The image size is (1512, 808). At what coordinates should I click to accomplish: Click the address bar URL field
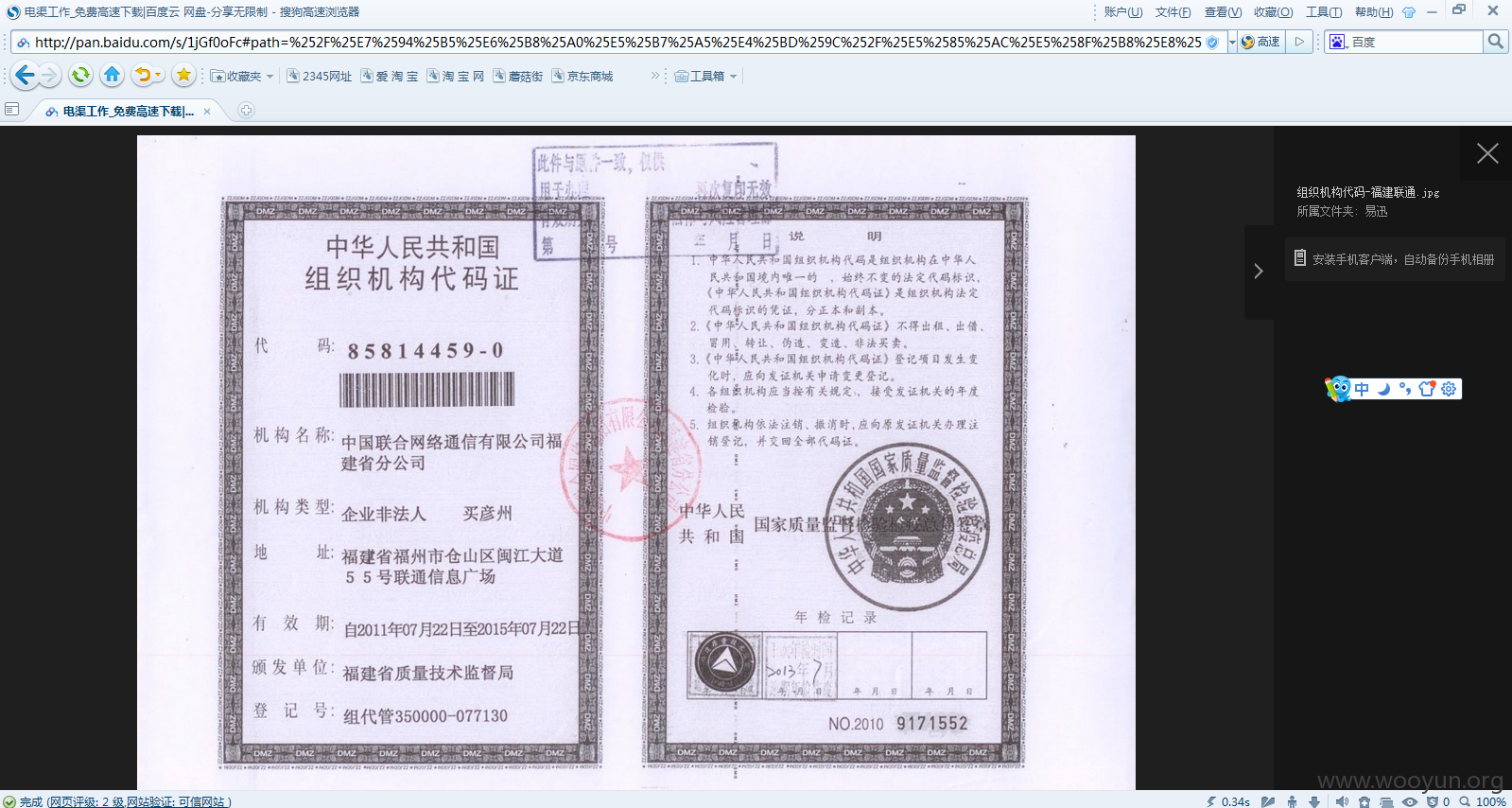(x=617, y=42)
